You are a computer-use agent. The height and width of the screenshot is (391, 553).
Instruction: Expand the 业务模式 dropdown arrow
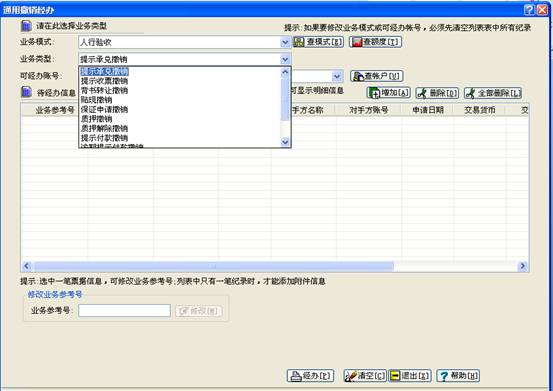click(x=285, y=42)
